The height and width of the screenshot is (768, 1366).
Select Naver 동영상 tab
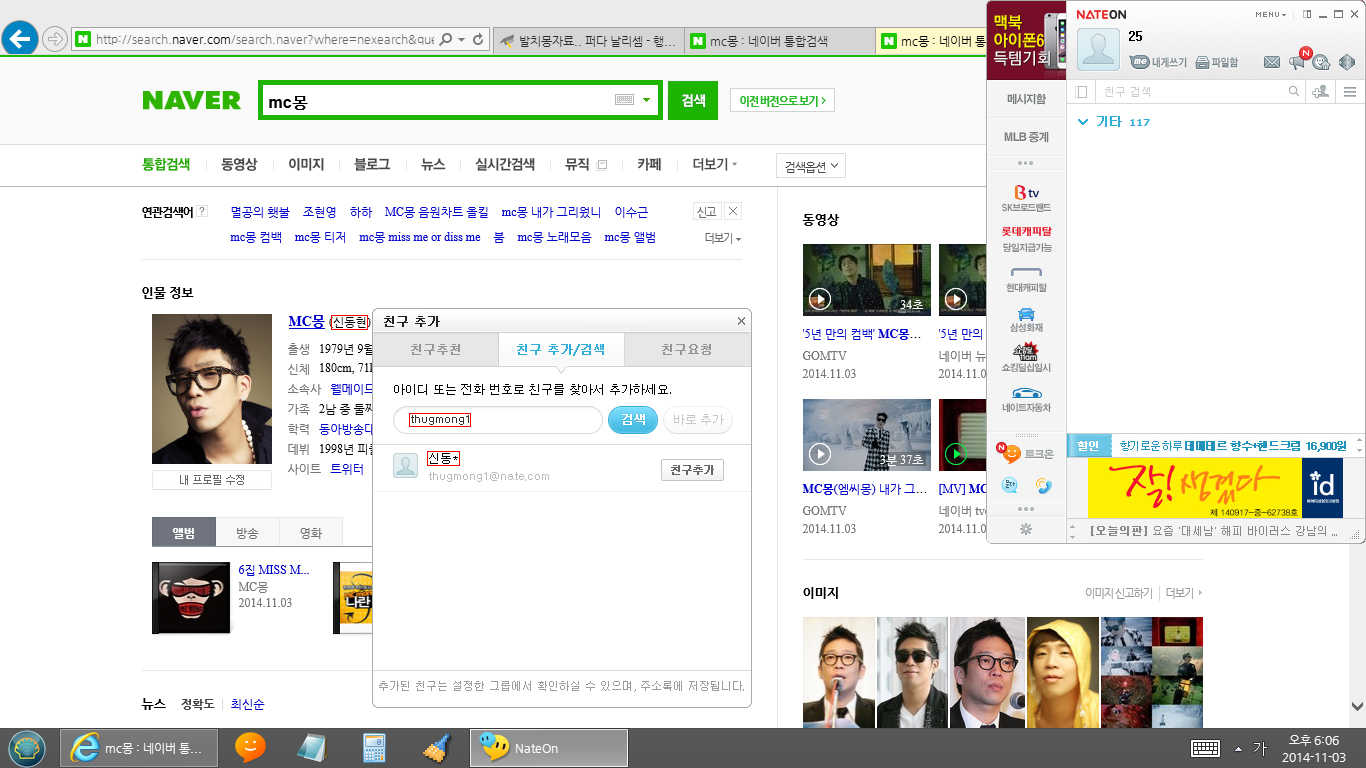(239, 164)
